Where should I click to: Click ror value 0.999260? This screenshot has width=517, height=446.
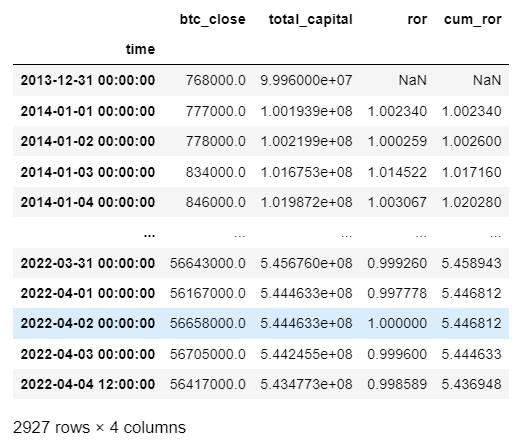pos(397,263)
